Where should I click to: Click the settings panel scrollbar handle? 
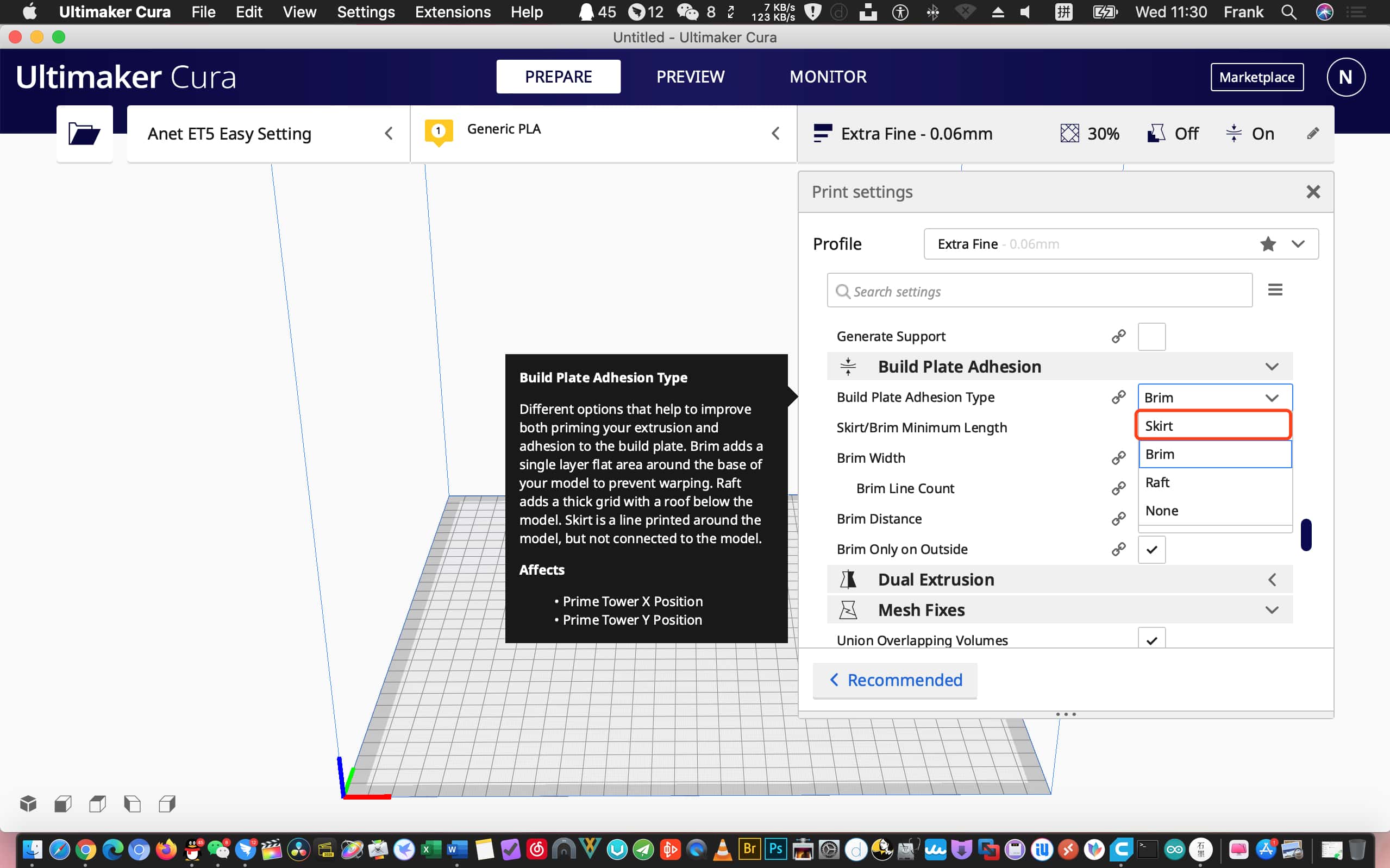(x=1306, y=534)
